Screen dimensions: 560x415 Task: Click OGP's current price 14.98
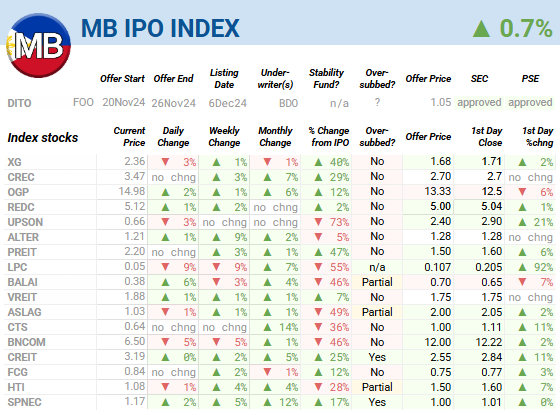pyautogui.click(x=132, y=191)
